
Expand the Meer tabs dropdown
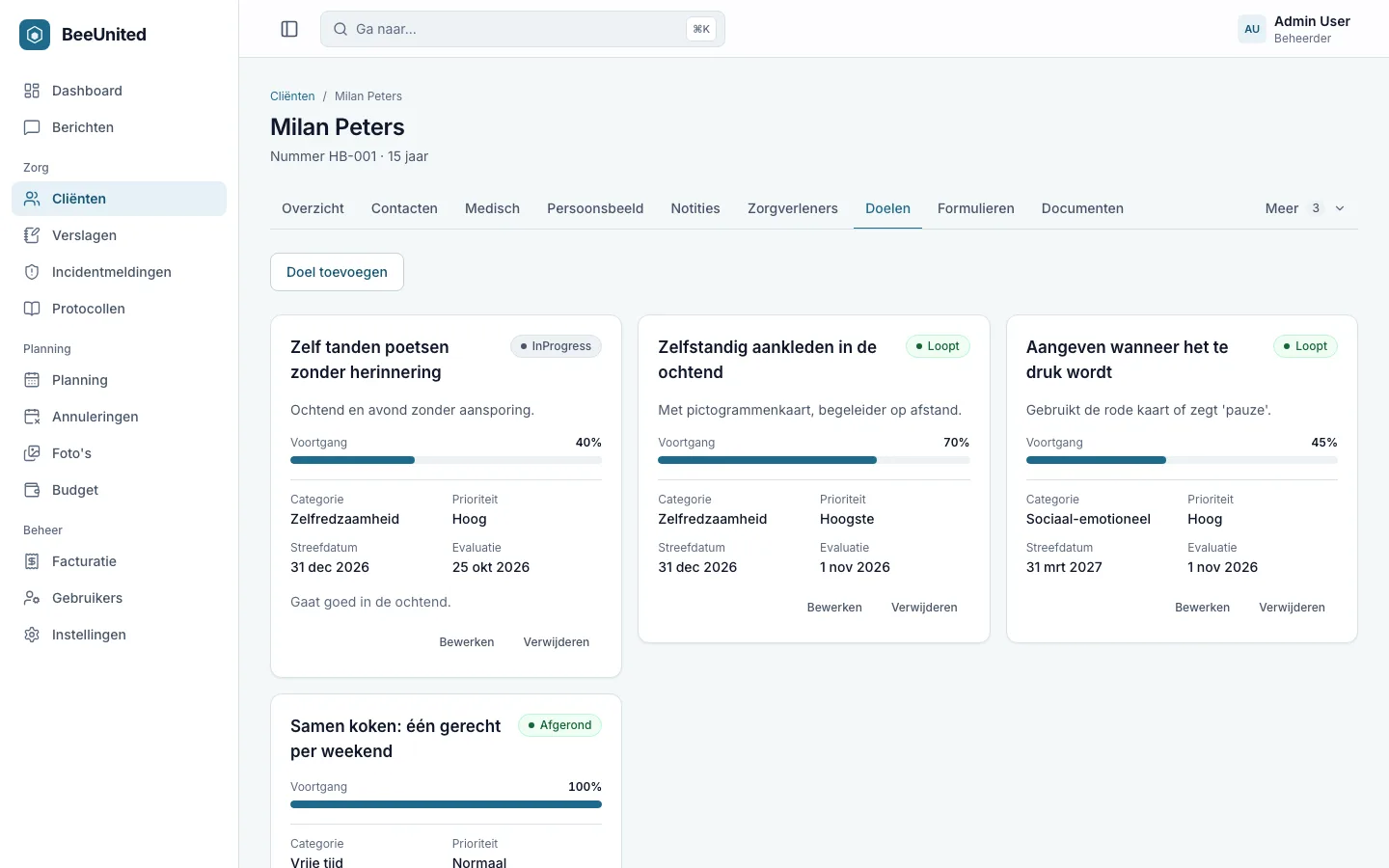1305,208
